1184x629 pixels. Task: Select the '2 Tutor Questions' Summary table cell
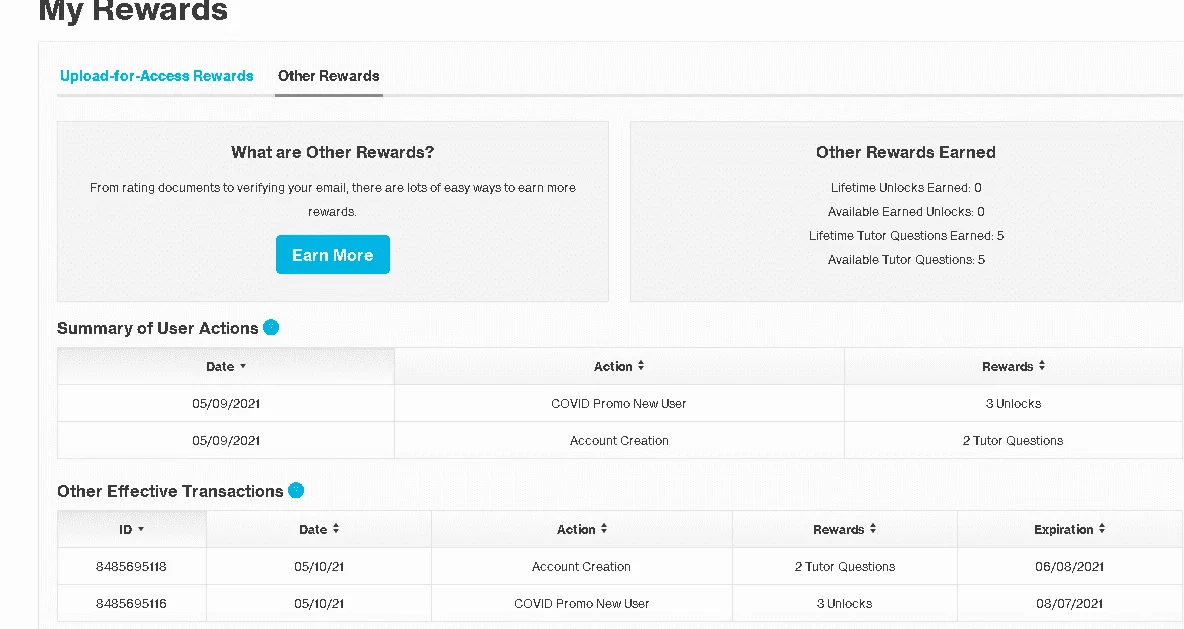tap(1013, 440)
